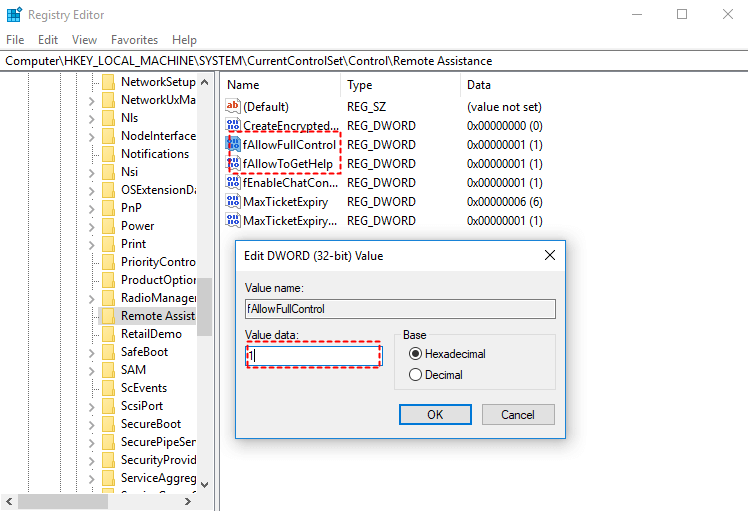Click the NetworkSetup folder icon

(x=109, y=82)
